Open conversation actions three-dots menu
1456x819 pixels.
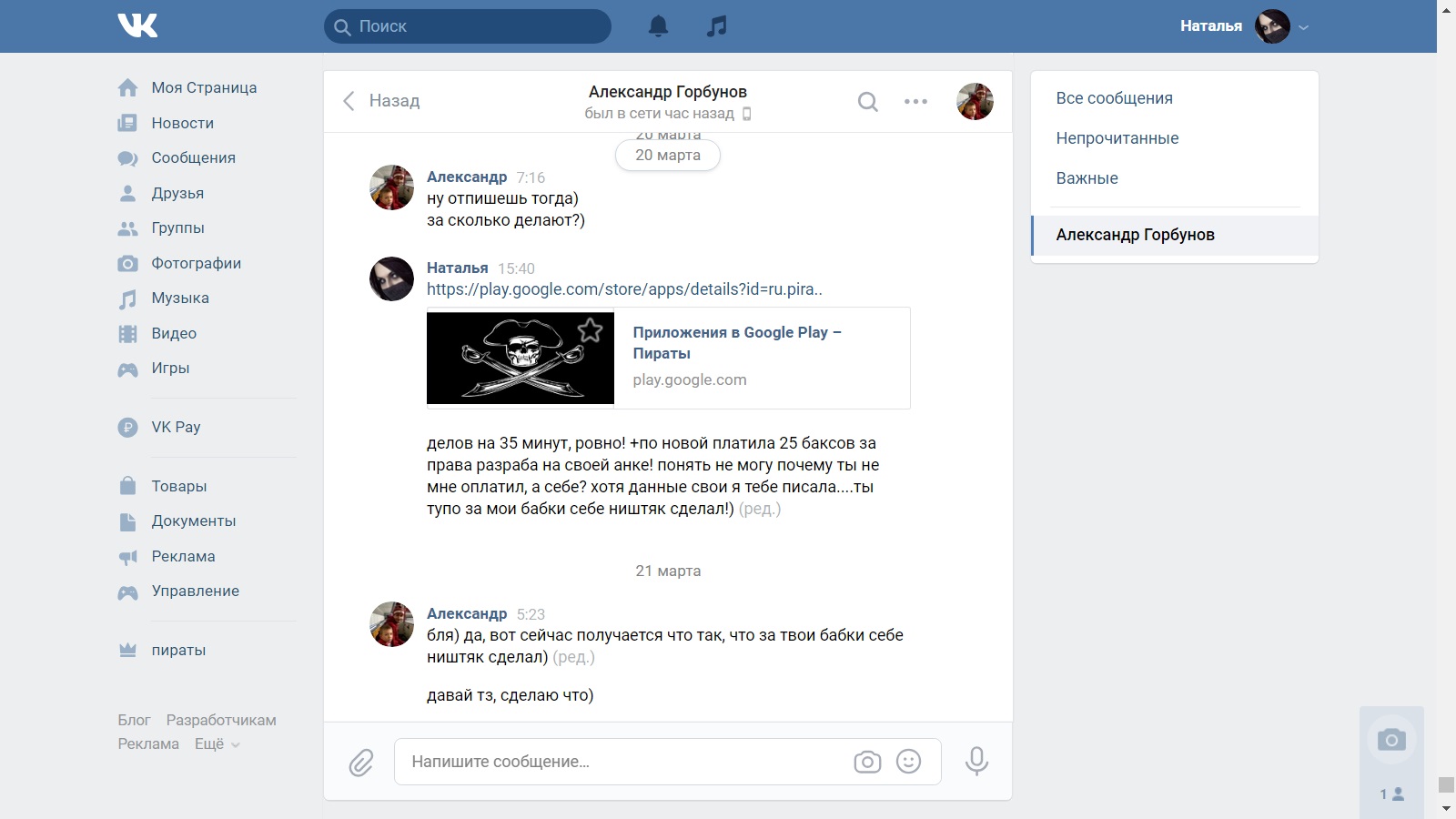915,102
